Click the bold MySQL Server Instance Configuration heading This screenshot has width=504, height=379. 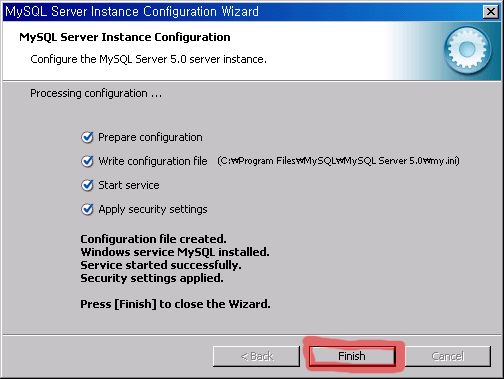click(125, 37)
